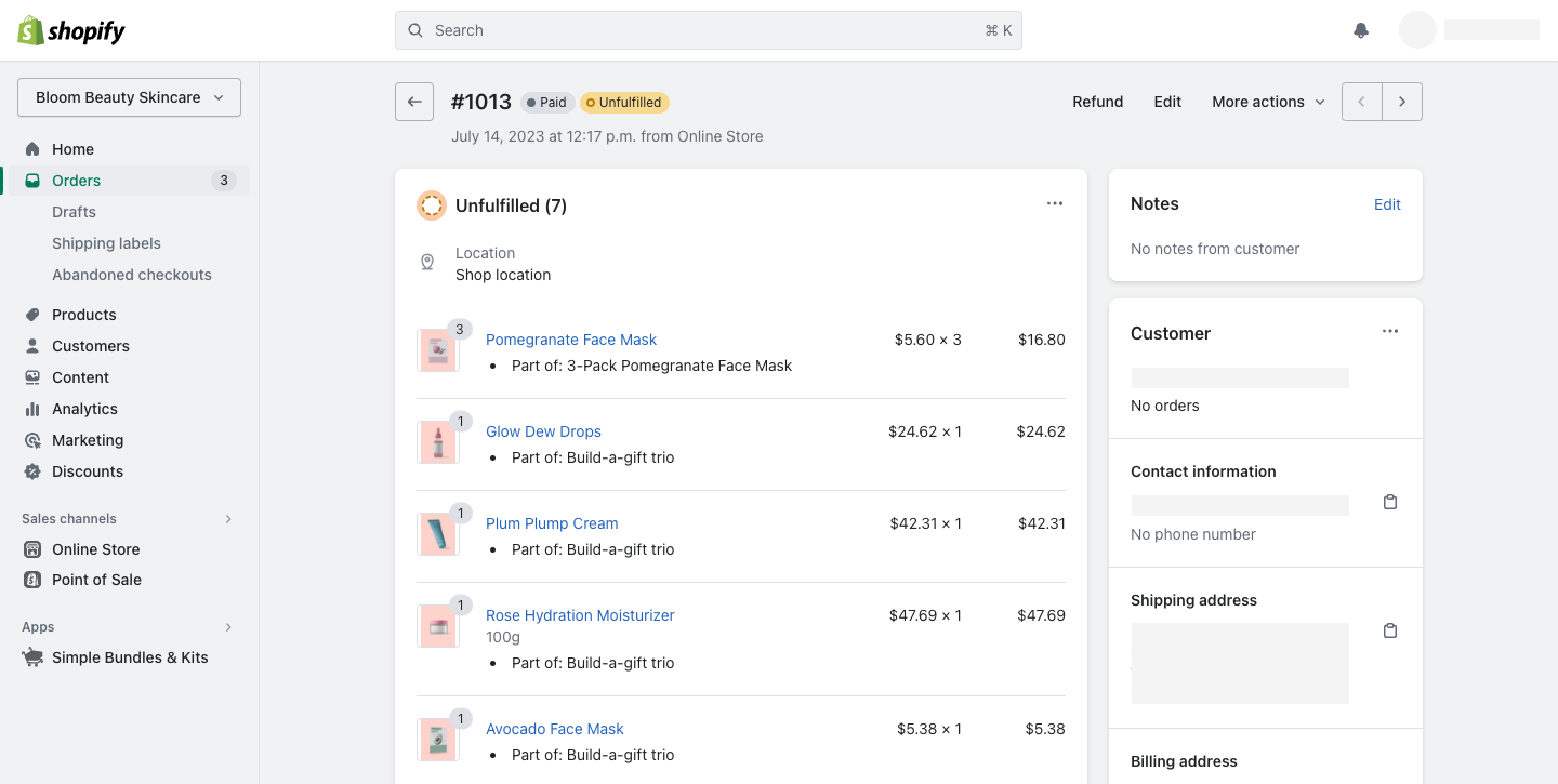The image size is (1558, 784).
Task: Click the Glow Dew Drops thumbnail
Action: tap(438, 442)
